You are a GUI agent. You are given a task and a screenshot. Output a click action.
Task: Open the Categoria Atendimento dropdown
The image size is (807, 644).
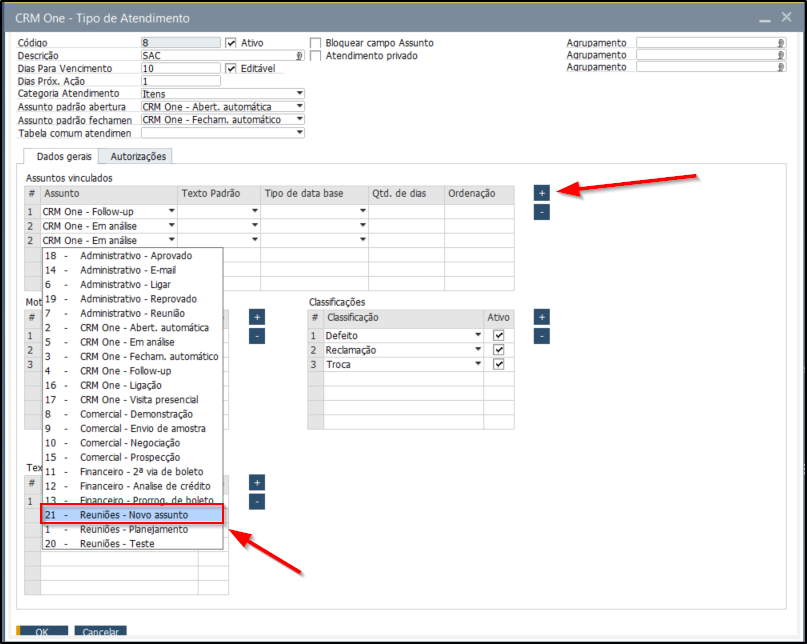(x=299, y=94)
